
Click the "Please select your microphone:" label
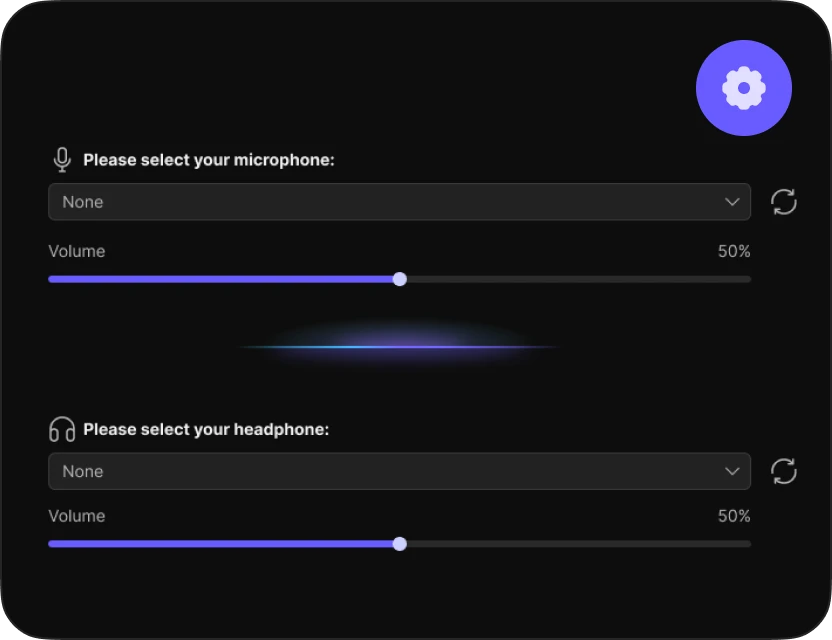pos(208,160)
